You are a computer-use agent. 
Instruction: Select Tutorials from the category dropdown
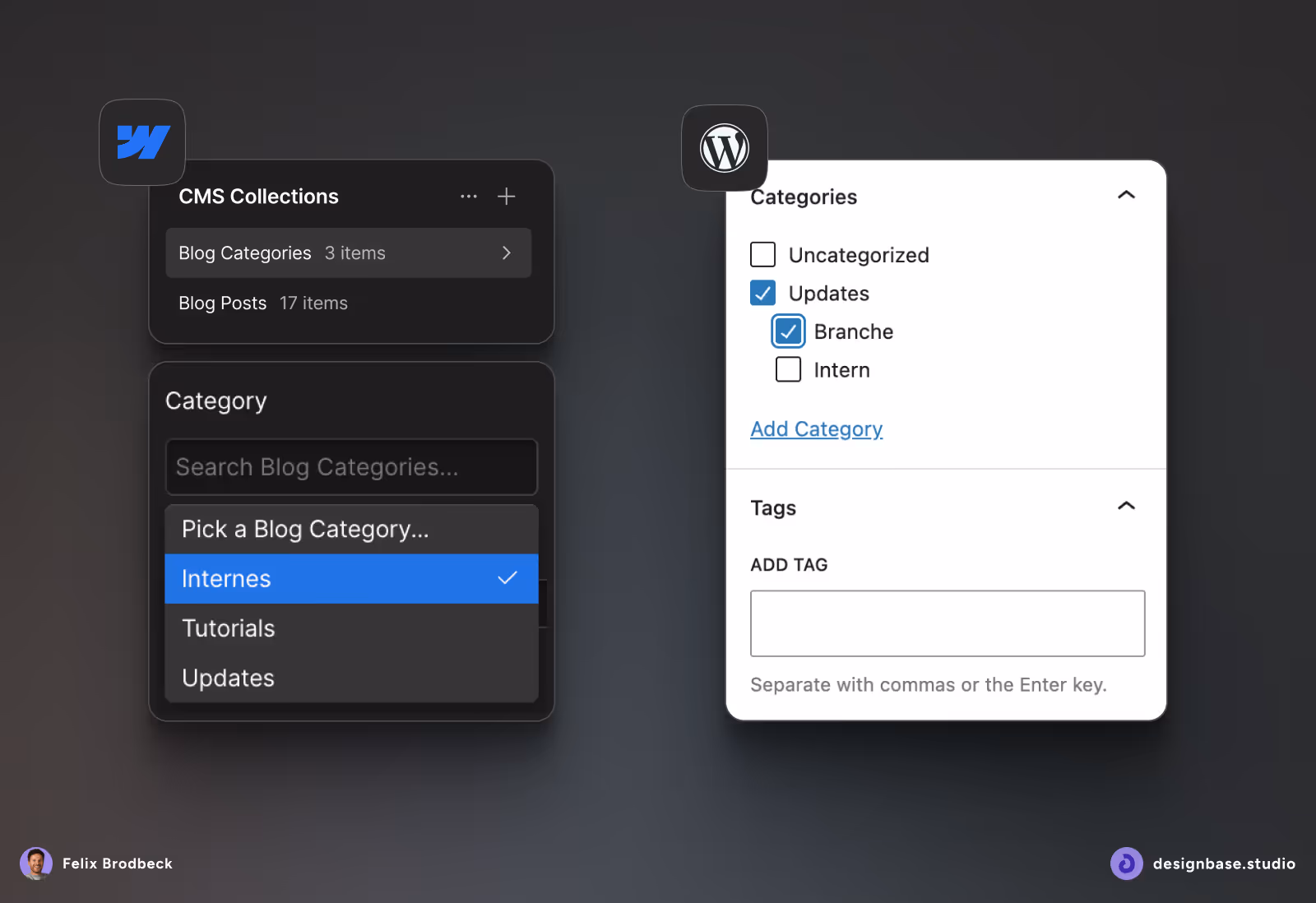[228, 627]
